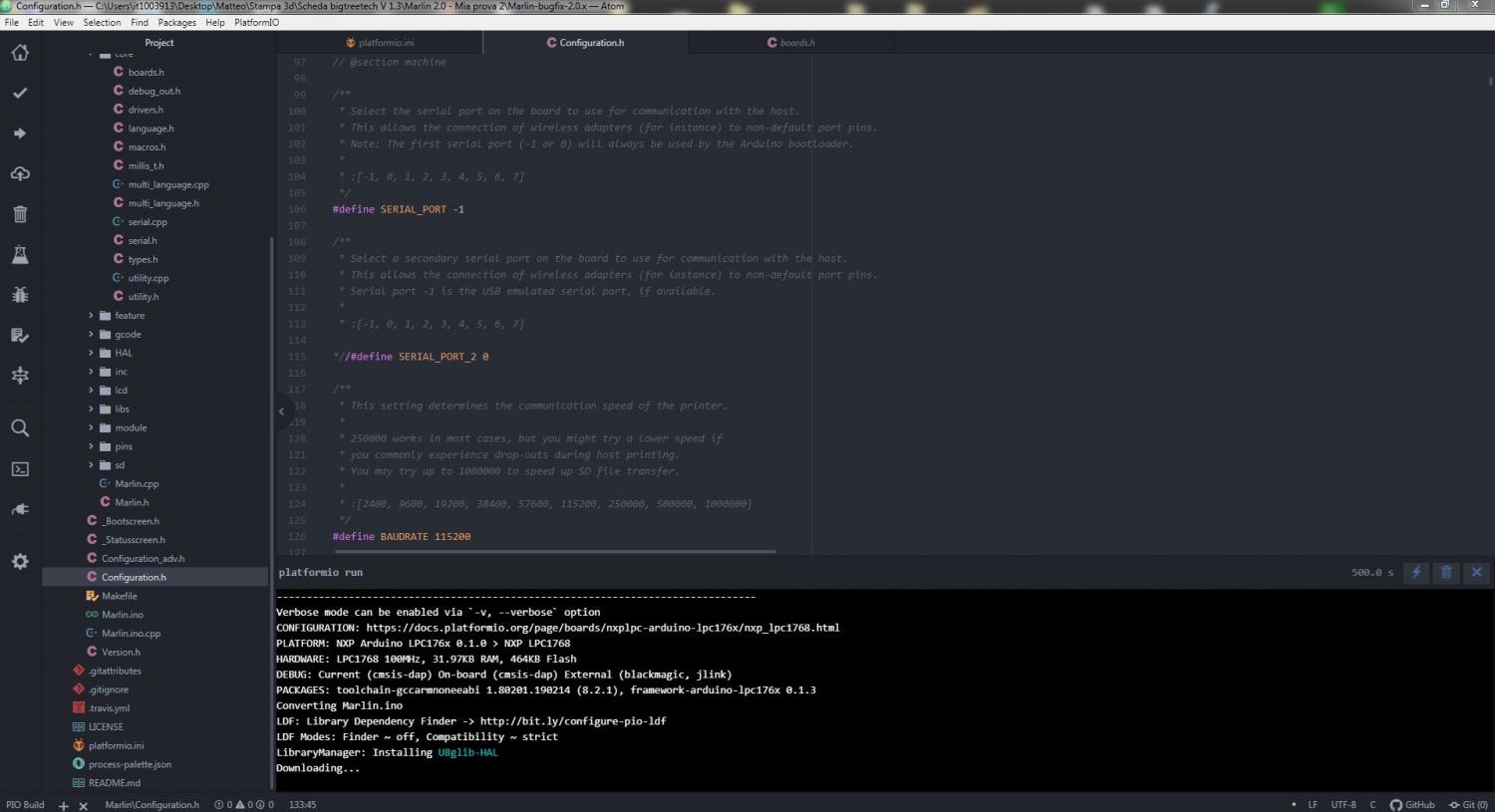The width and height of the screenshot is (1495, 812).
Task: Click the Build checkmark icon in the toolbar
Action: [20, 93]
